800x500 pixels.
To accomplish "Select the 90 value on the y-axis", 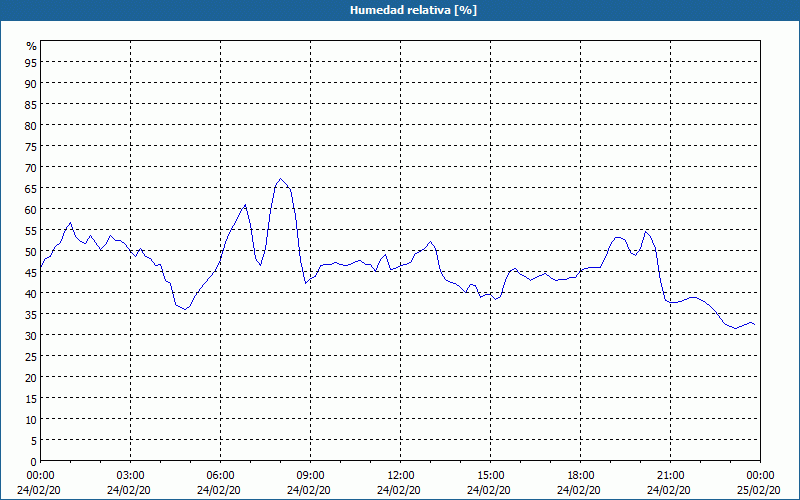I will [31, 83].
